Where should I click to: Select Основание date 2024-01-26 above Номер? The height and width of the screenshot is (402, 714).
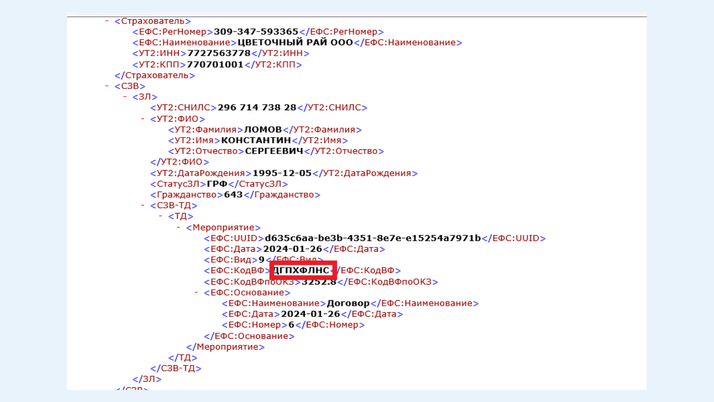click(x=310, y=314)
